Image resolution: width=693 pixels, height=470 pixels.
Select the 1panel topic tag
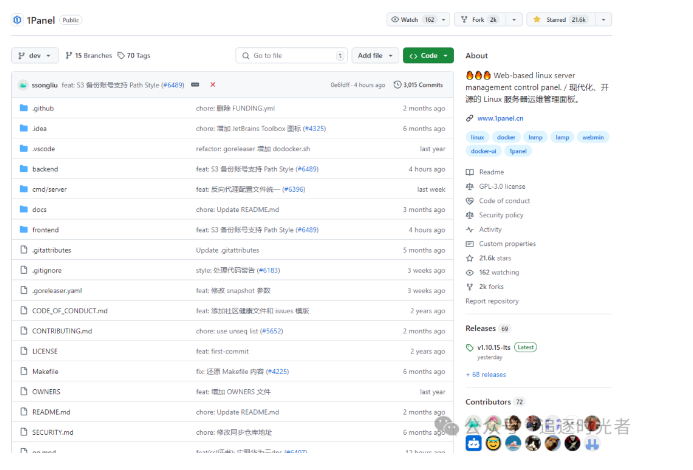[518, 151]
